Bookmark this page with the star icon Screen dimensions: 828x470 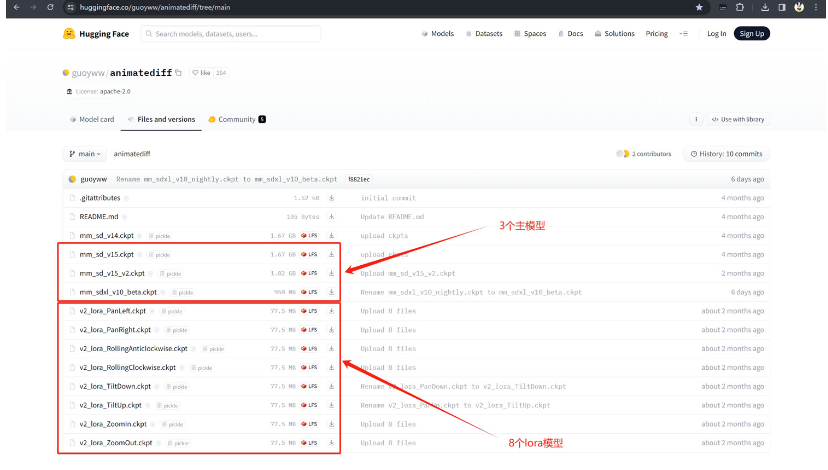pos(699,7)
